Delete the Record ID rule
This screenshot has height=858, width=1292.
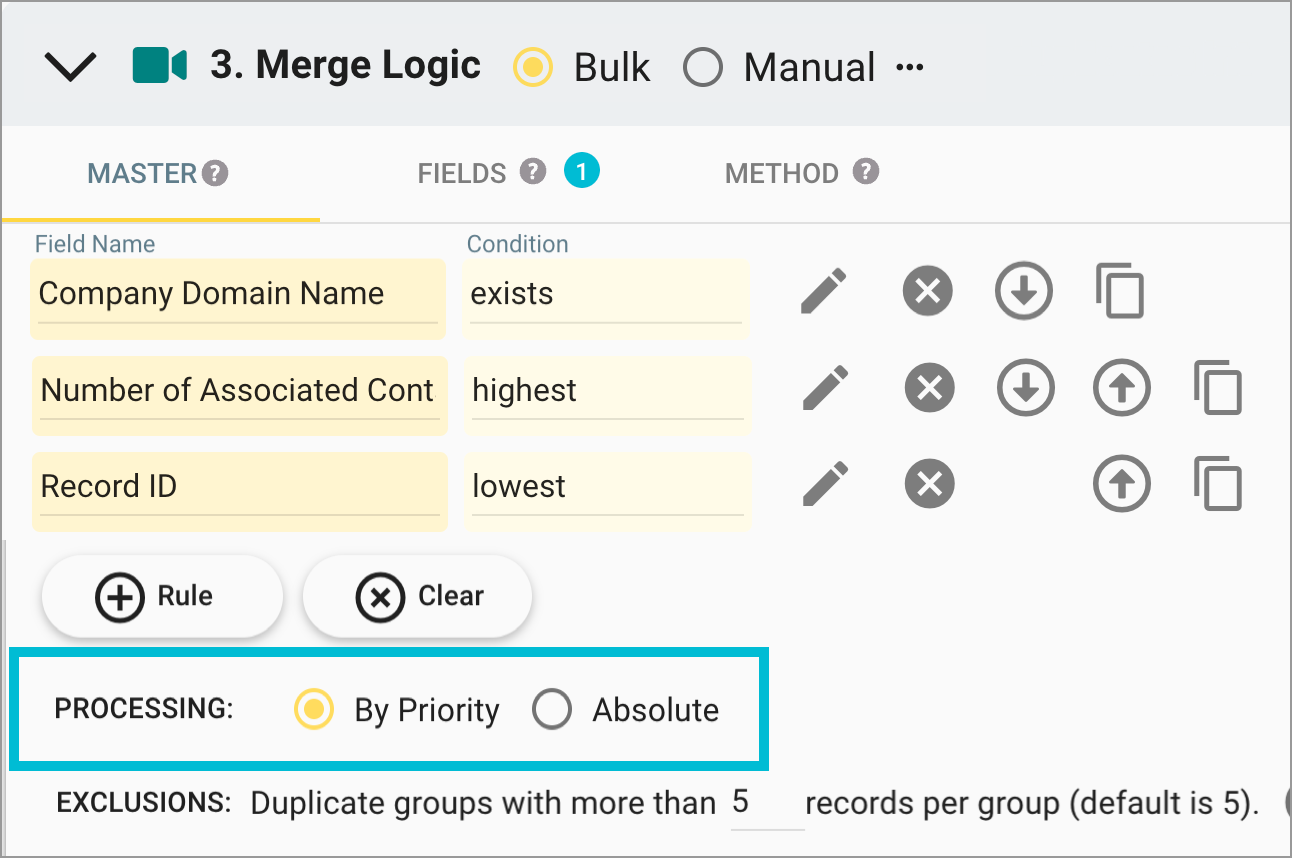[x=927, y=483]
